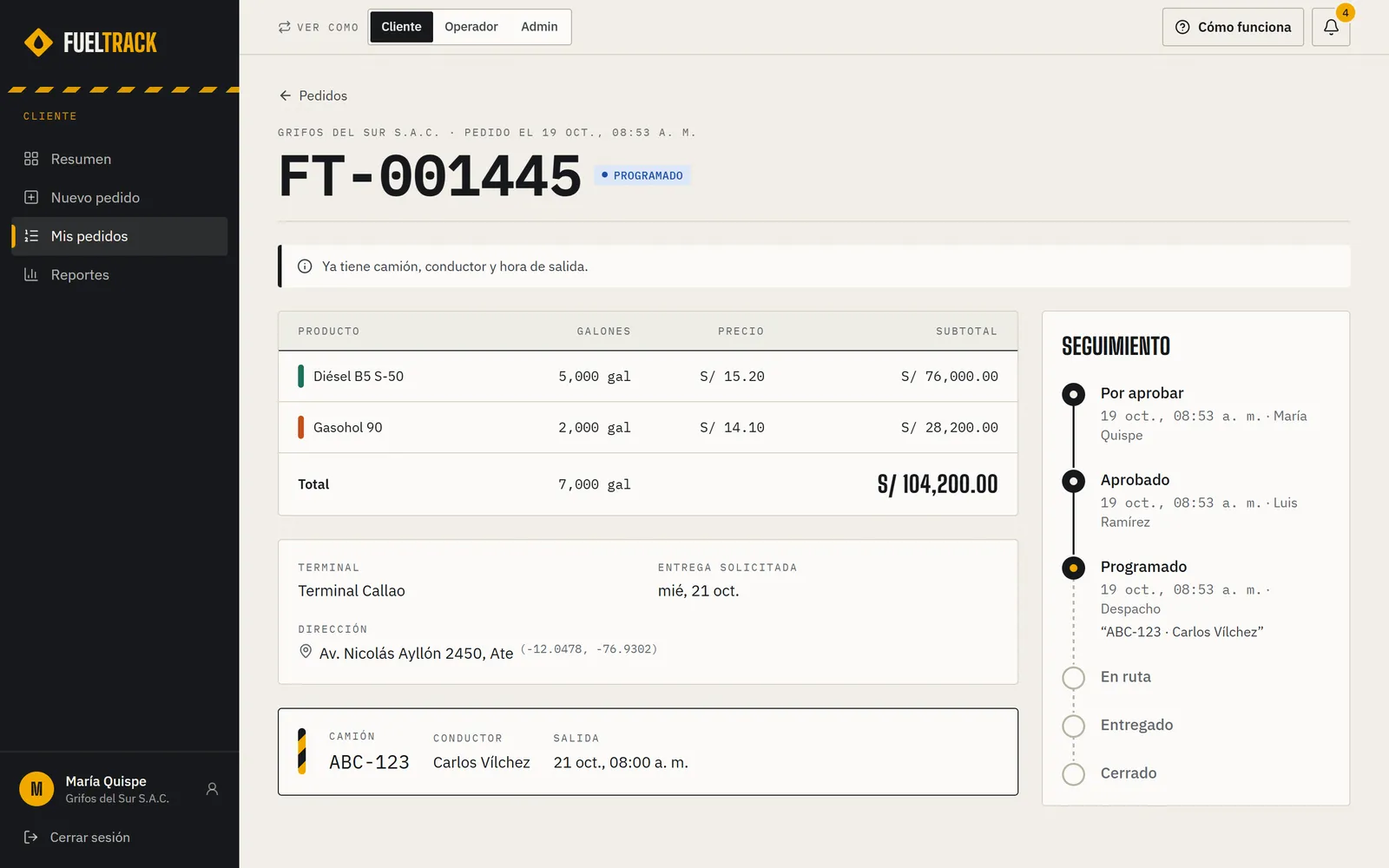Click the bar chart icon for Reportes
The width and height of the screenshot is (1389, 868).
pyautogui.click(x=31, y=274)
